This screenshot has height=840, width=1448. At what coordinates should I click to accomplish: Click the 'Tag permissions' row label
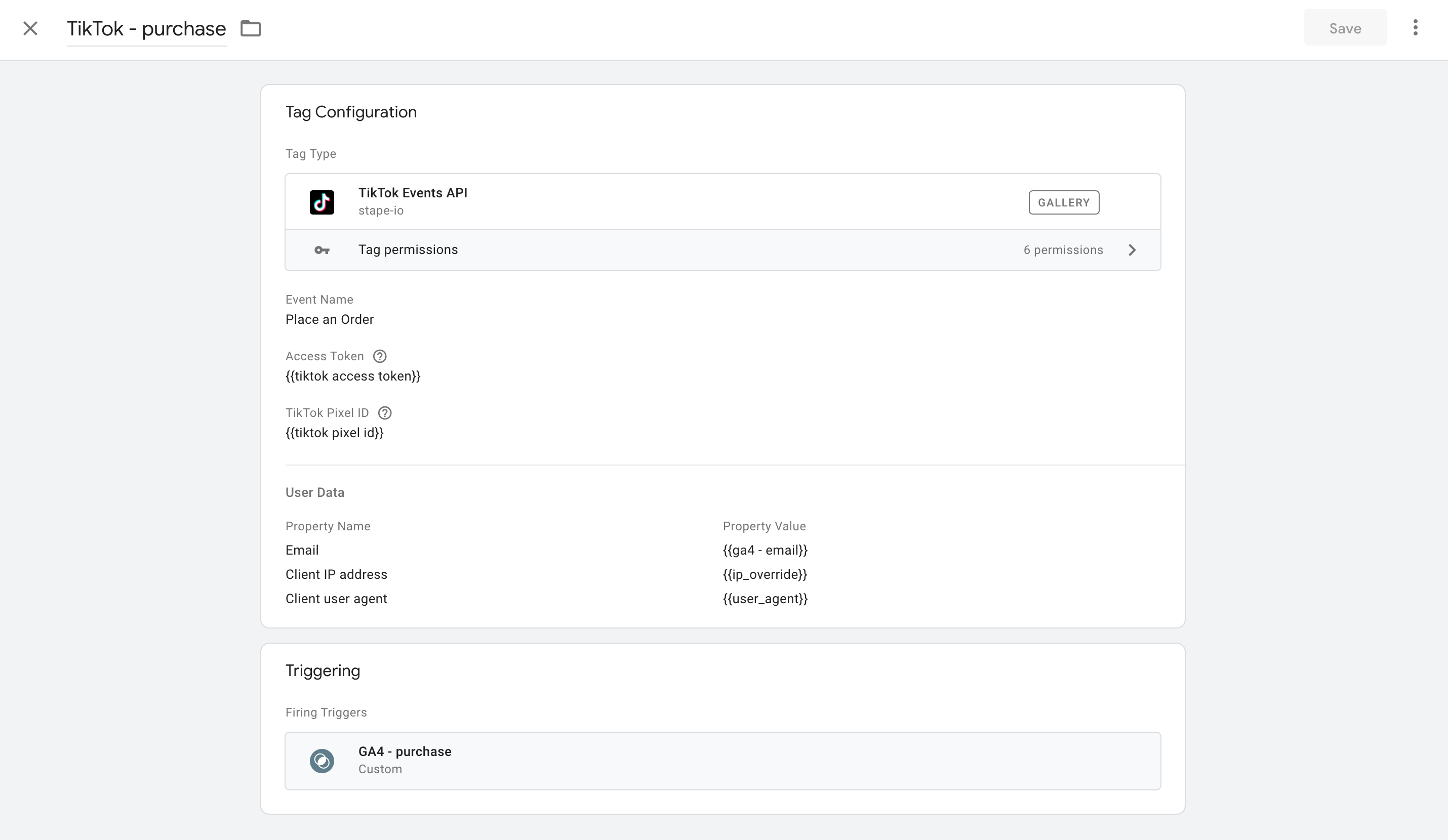tap(408, 250)
